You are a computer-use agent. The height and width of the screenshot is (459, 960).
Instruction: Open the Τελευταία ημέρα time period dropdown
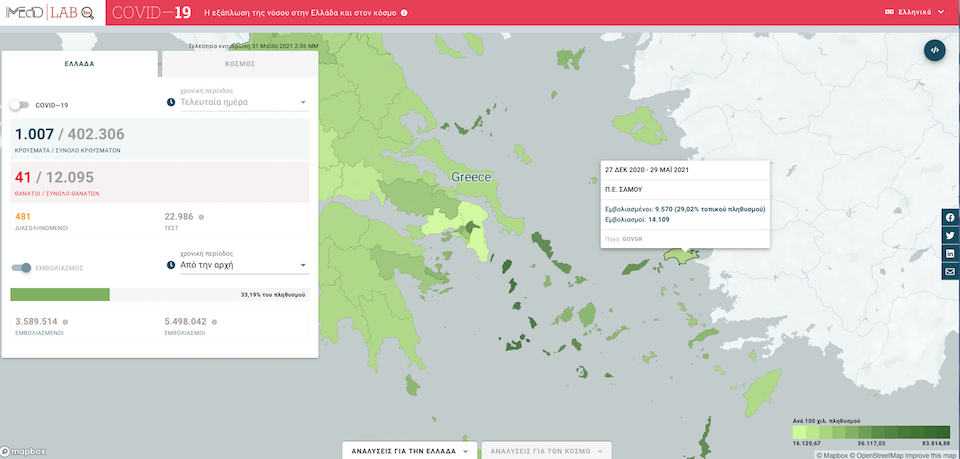pyautogui.click(x=242, y=103)
